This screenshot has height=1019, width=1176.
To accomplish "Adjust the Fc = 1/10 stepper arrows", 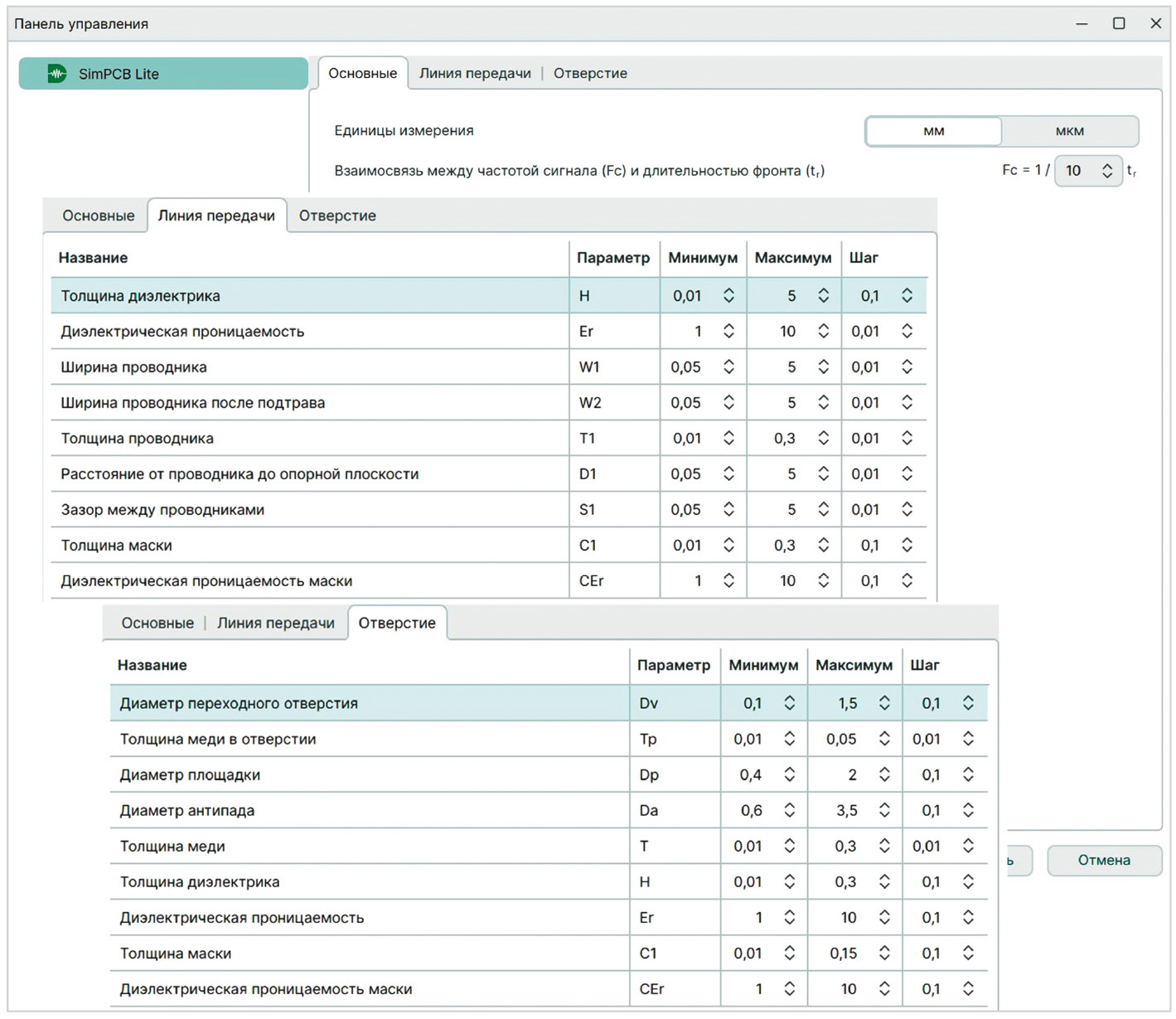I will coord(1107,171).
